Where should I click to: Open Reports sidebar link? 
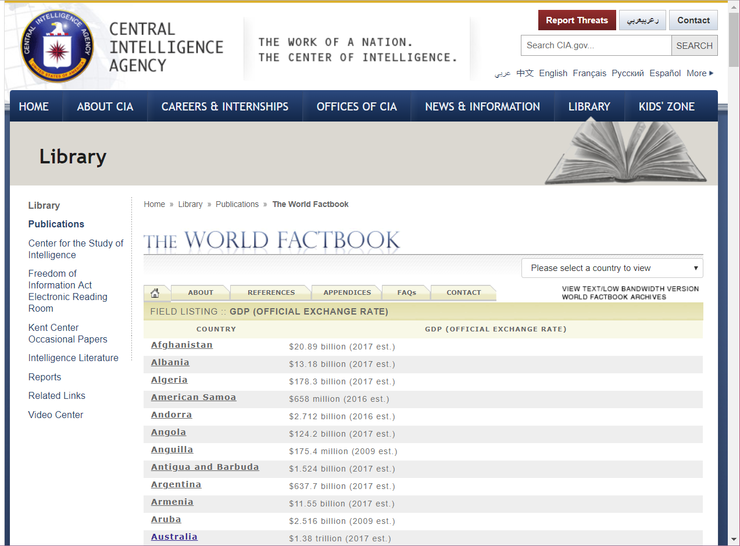[x=44, y=377]
